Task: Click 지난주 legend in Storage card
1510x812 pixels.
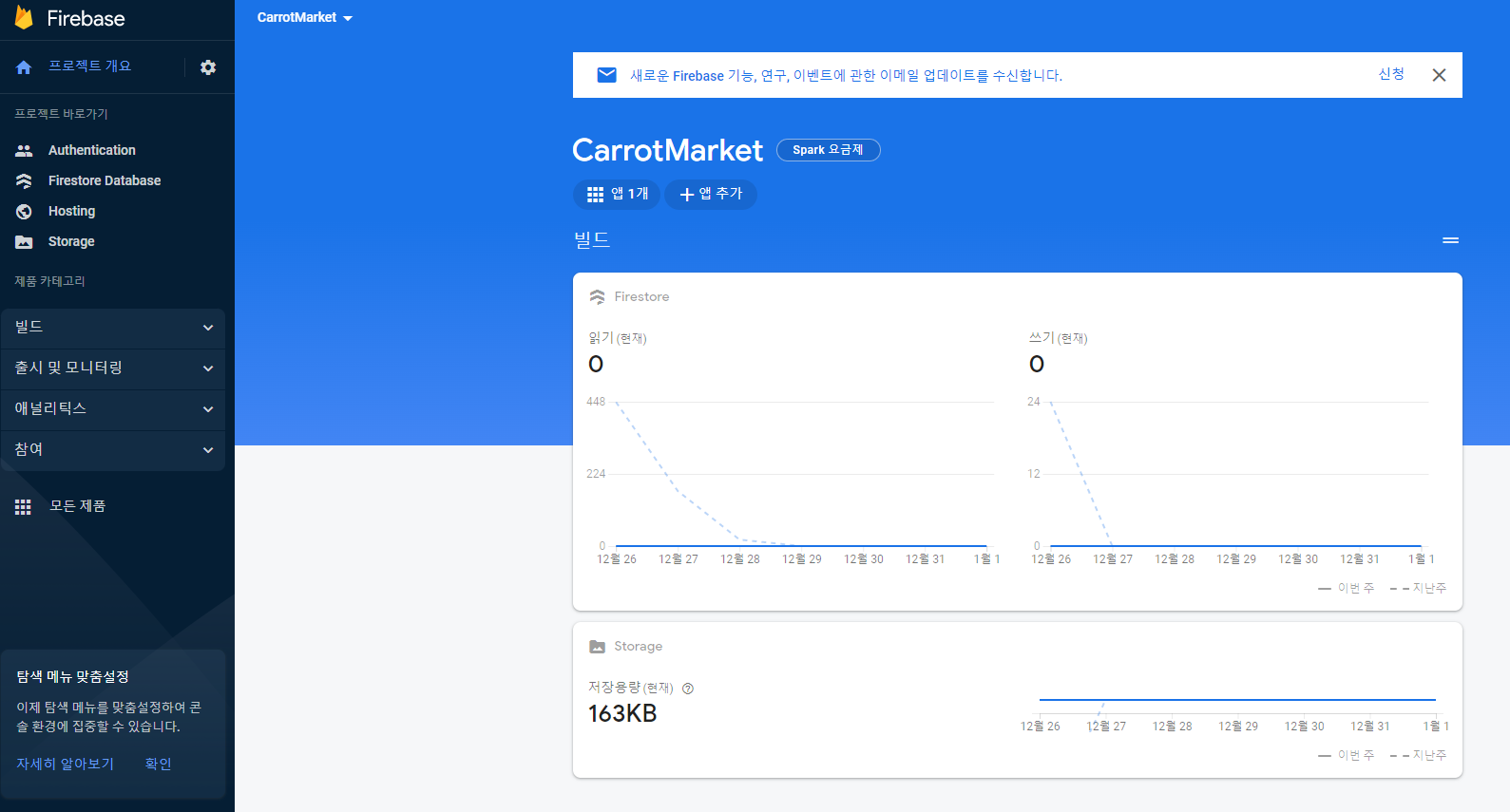Action: point(1418,756)
